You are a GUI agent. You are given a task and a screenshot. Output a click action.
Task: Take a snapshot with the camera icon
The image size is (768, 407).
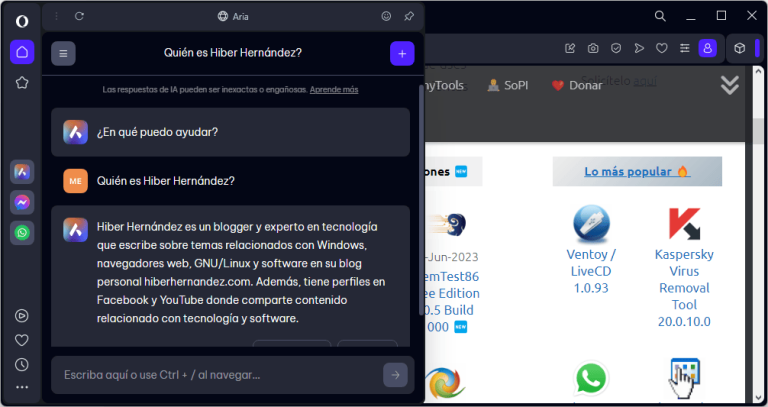tap(593, 48)
